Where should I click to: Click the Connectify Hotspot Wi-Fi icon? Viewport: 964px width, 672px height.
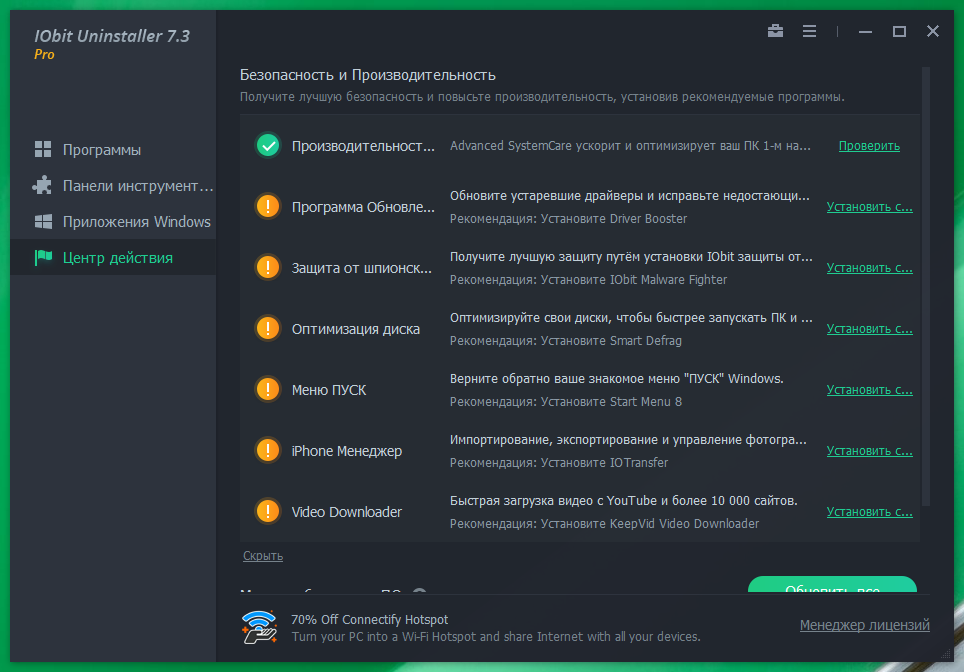click(x=259, y=627)
